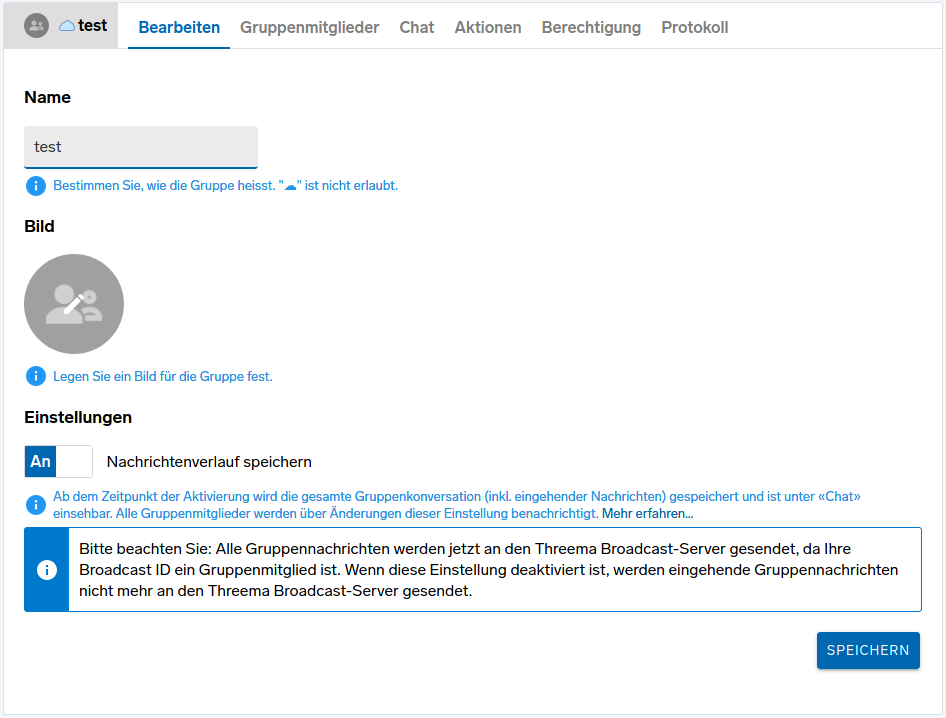The image size is (946, 718).
Task: Click the grey group picture placeholder
Action: 74,304
